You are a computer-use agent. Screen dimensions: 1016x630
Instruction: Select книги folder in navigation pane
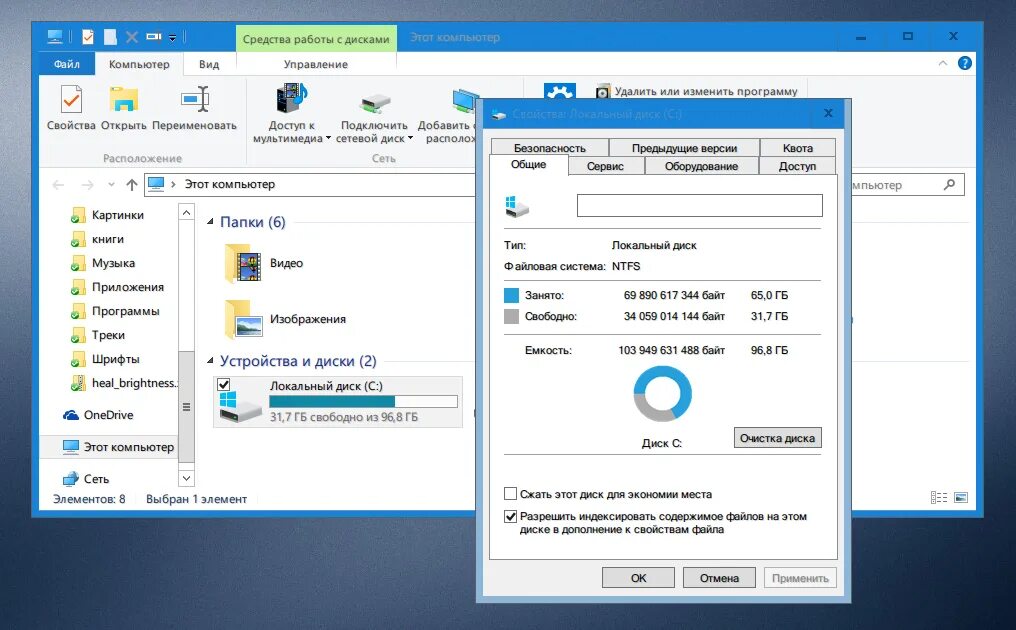(97, 239)
